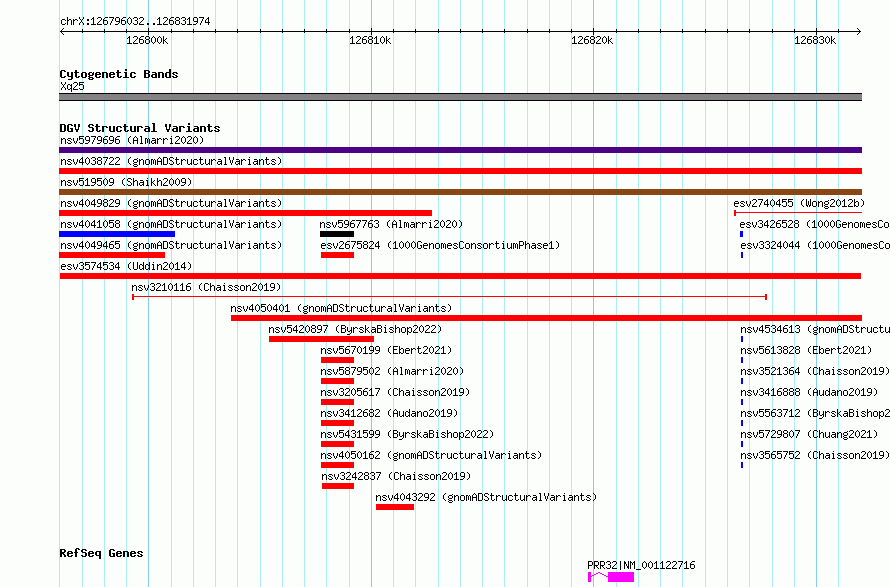Select the red nsv4050401 variant bar
890x587 pixels.
click(x=547, y=318)
